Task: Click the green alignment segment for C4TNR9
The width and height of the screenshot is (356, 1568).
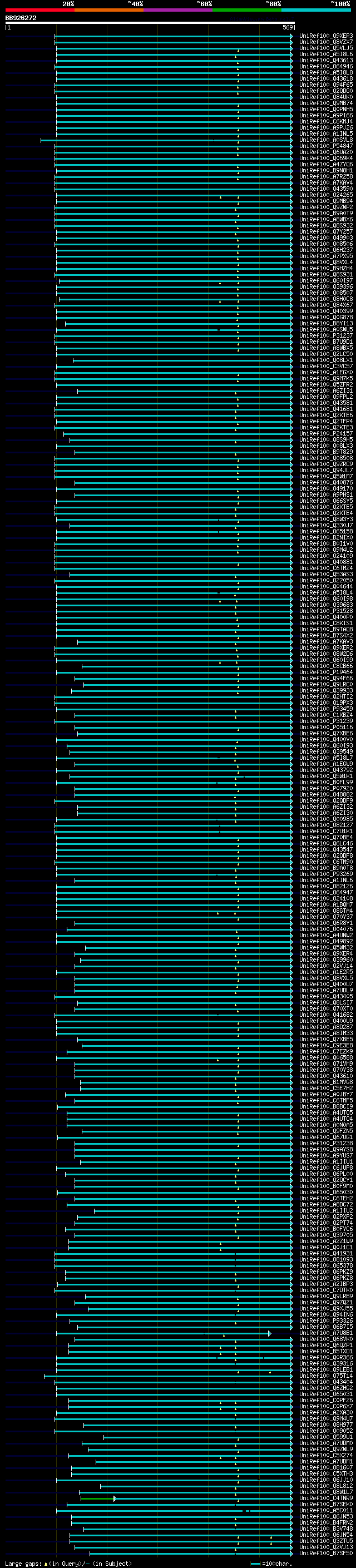Action: point(97,1498)
